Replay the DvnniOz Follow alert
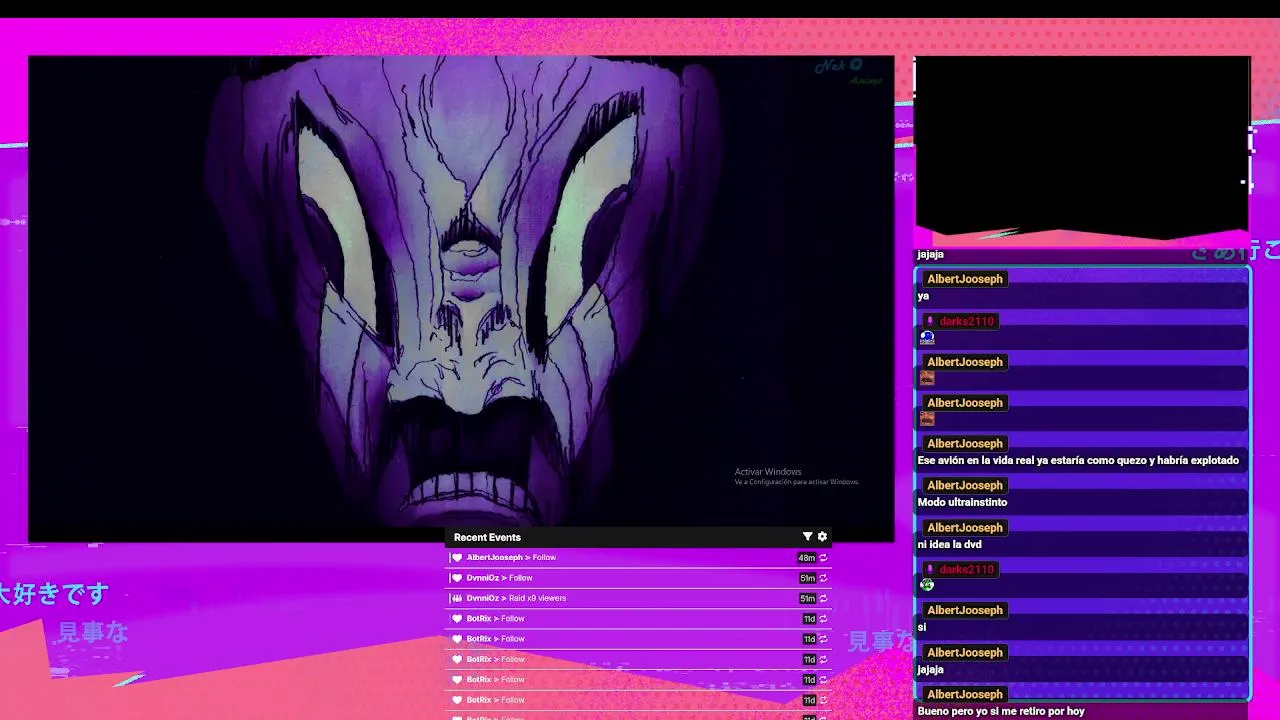Viewport: 1280px width, 720px height. point(823,578)
